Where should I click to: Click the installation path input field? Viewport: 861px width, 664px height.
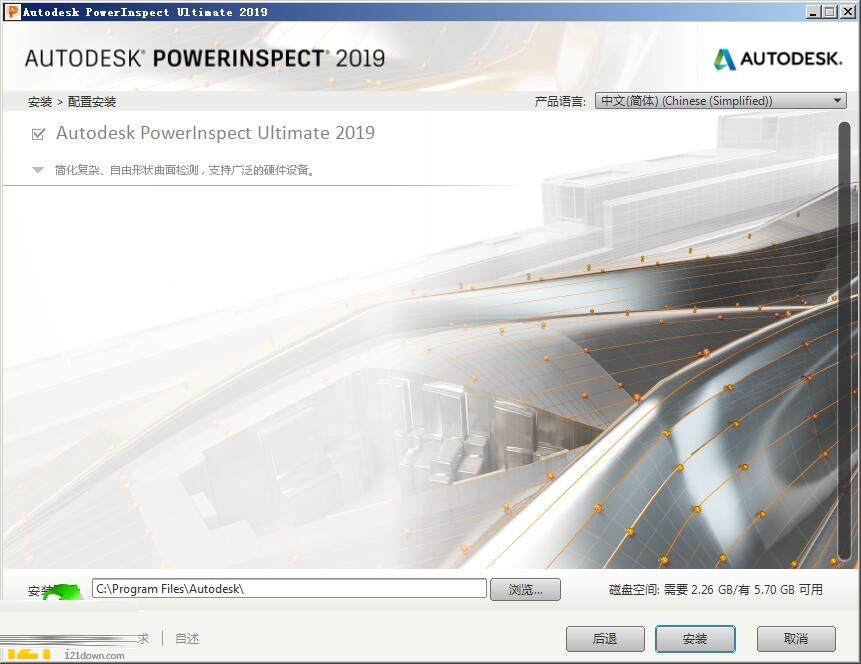click(x=289, y=589)
